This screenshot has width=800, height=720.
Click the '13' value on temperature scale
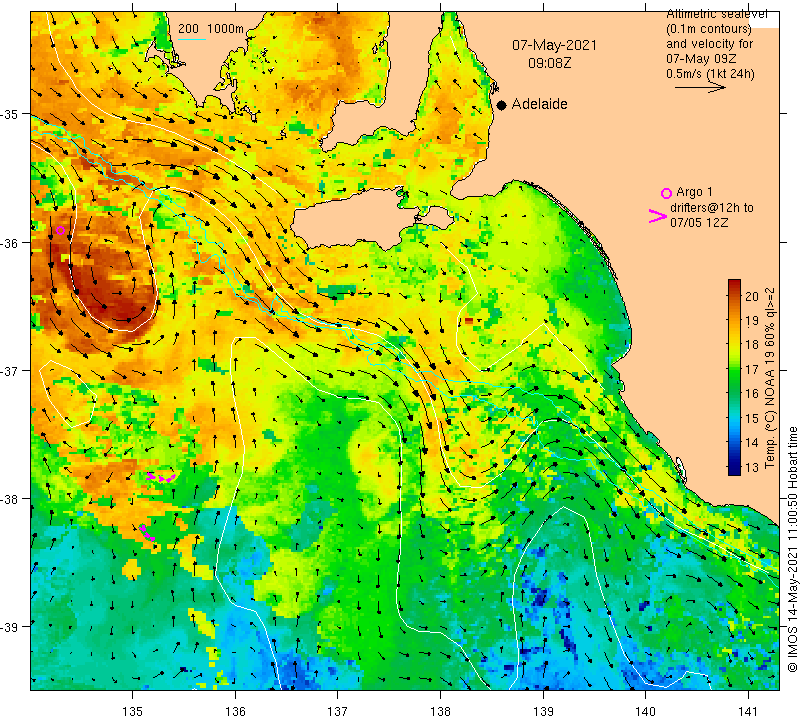752,467
